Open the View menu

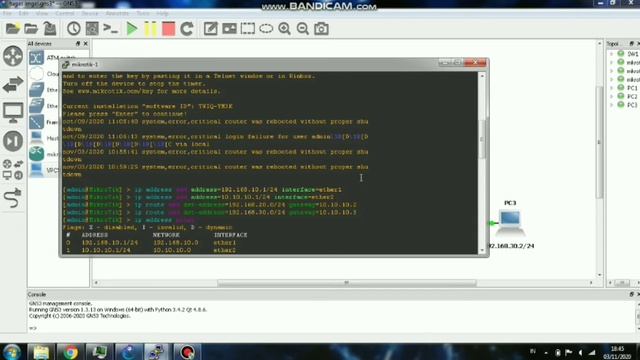pos(42,13)
